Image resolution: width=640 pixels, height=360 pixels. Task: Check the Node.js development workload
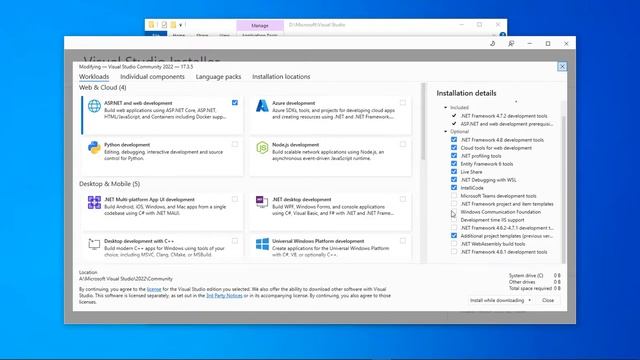(x=403, y=144)
